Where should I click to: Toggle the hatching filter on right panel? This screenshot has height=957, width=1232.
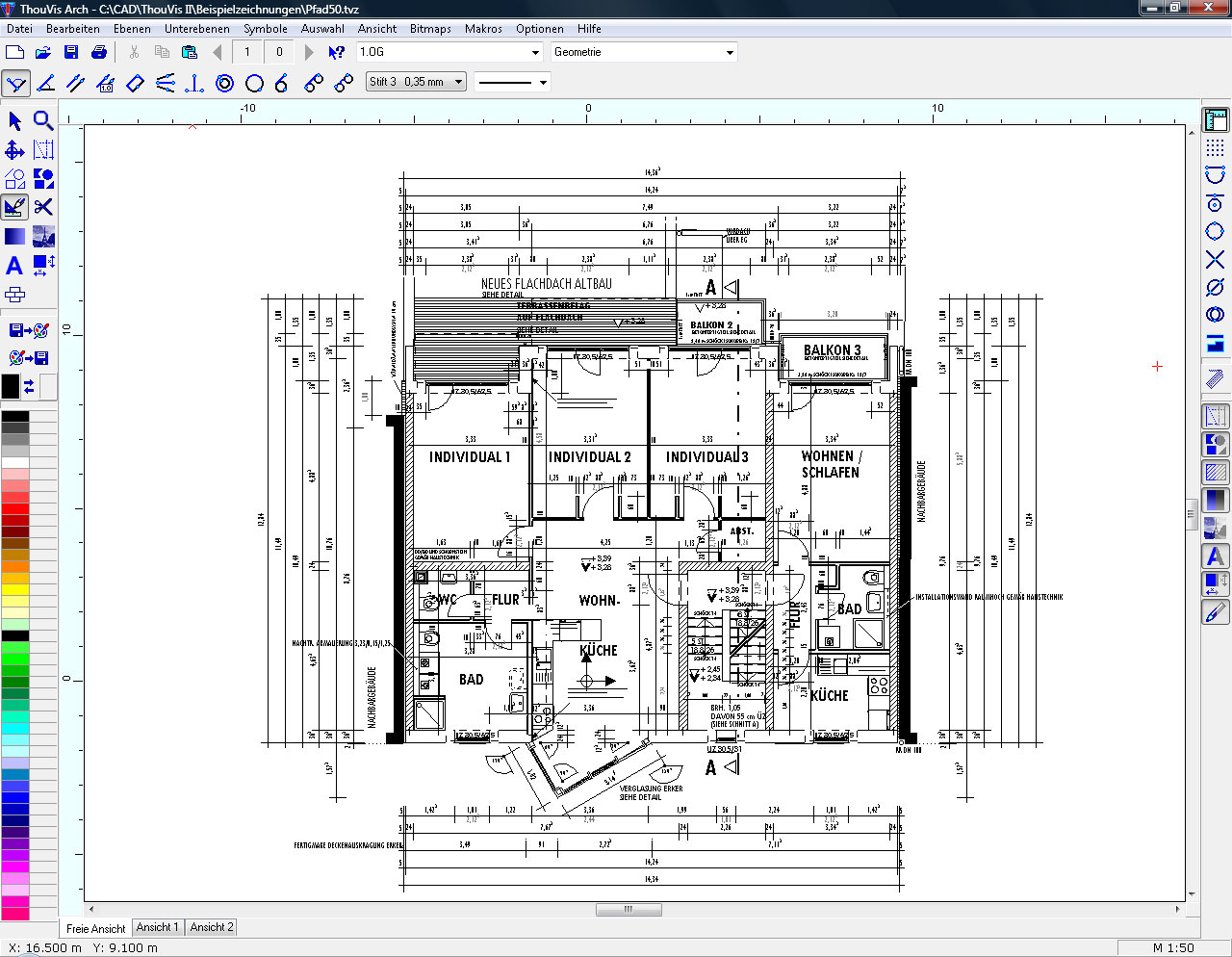1216,473
